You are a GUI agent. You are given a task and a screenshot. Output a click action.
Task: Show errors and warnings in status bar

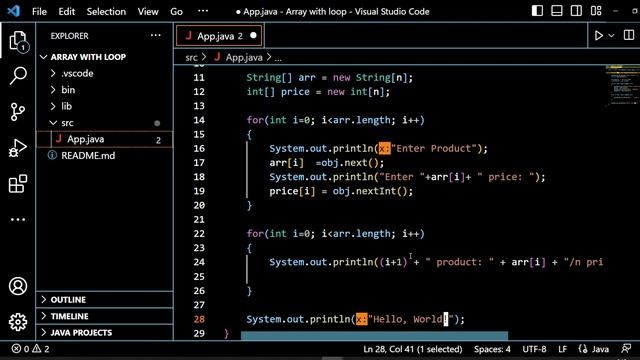[x=31, y=349]
